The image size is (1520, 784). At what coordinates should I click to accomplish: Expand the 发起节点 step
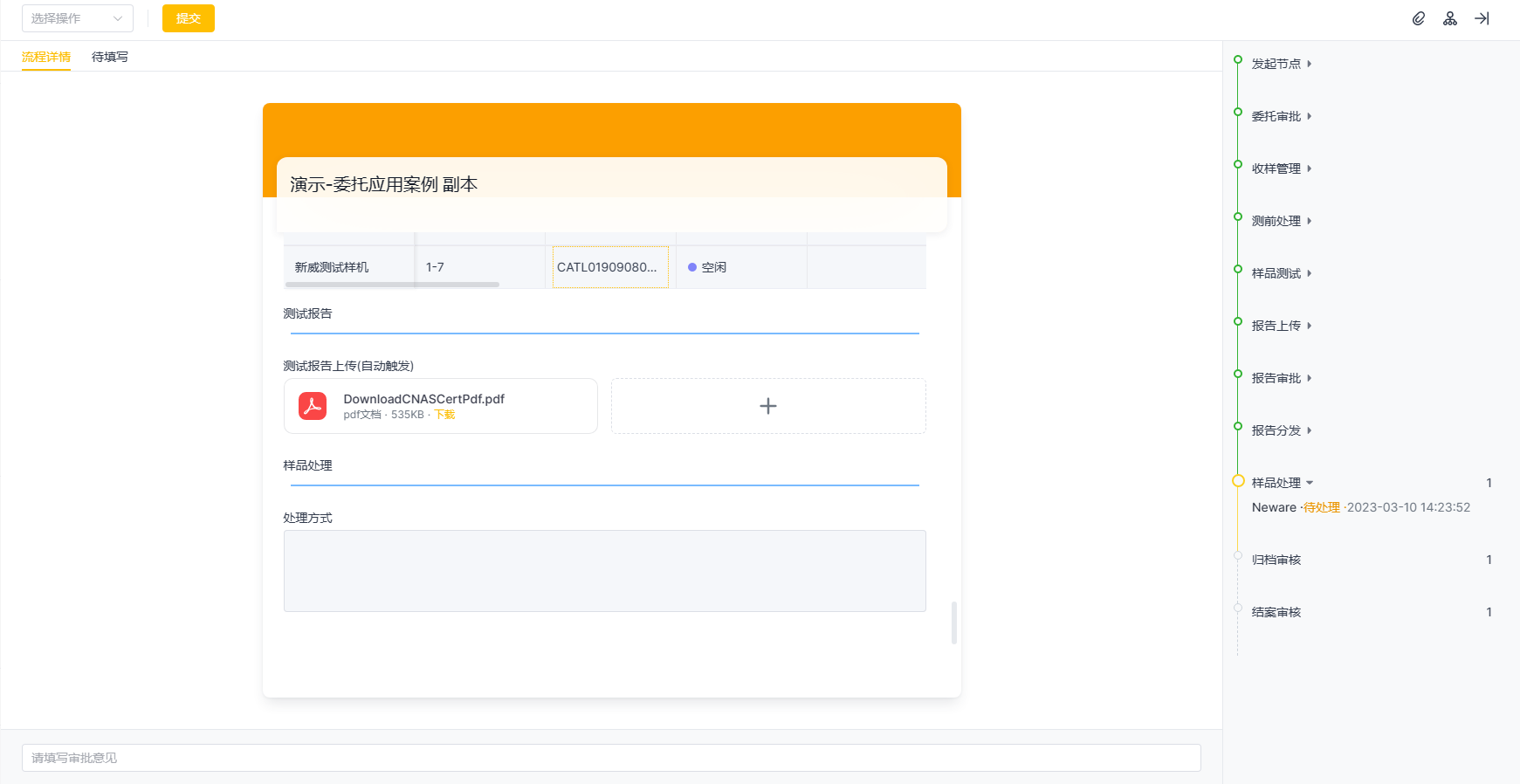(1309, 64)
